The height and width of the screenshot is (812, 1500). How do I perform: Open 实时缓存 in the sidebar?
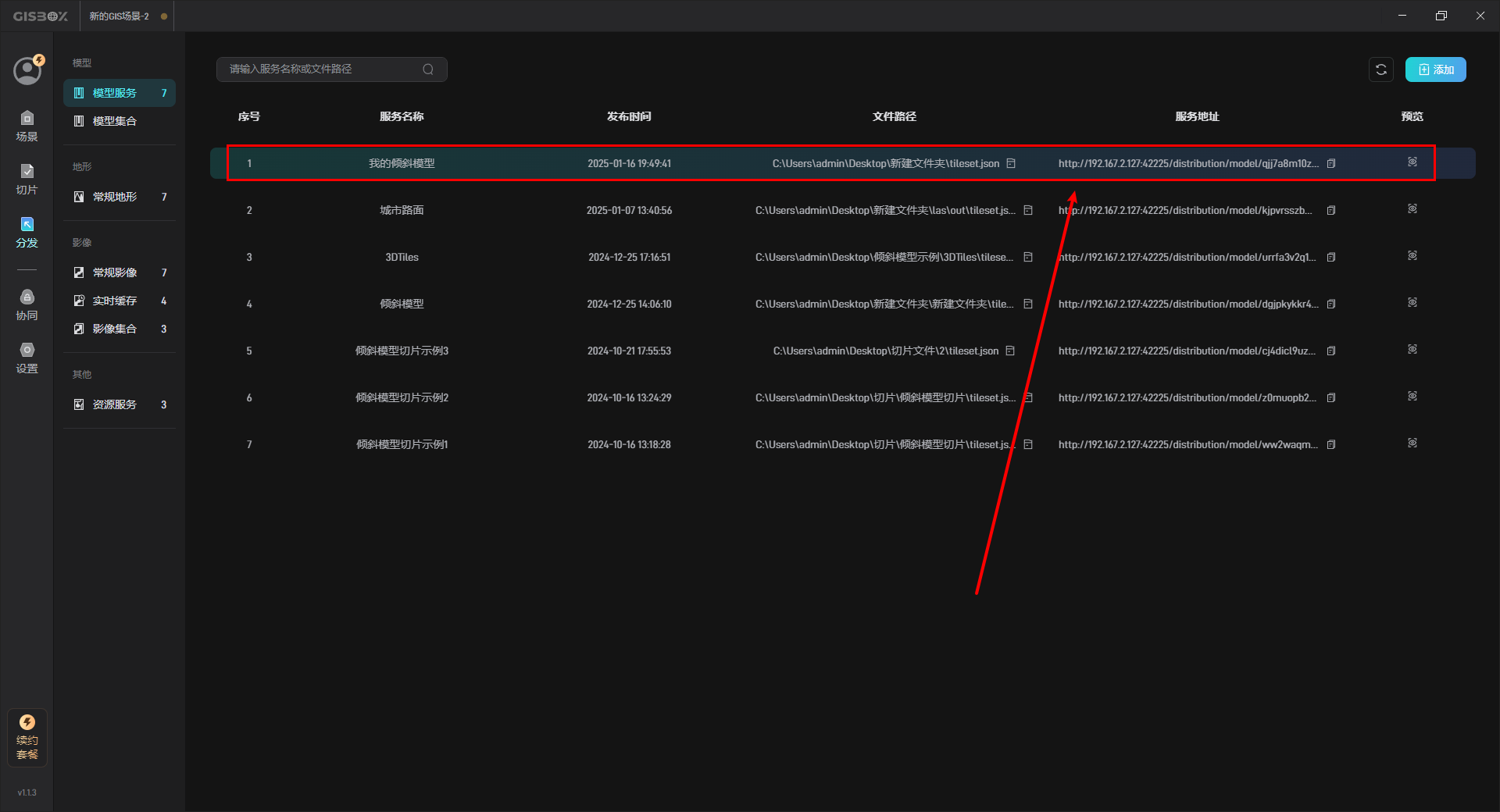(120, 301)
